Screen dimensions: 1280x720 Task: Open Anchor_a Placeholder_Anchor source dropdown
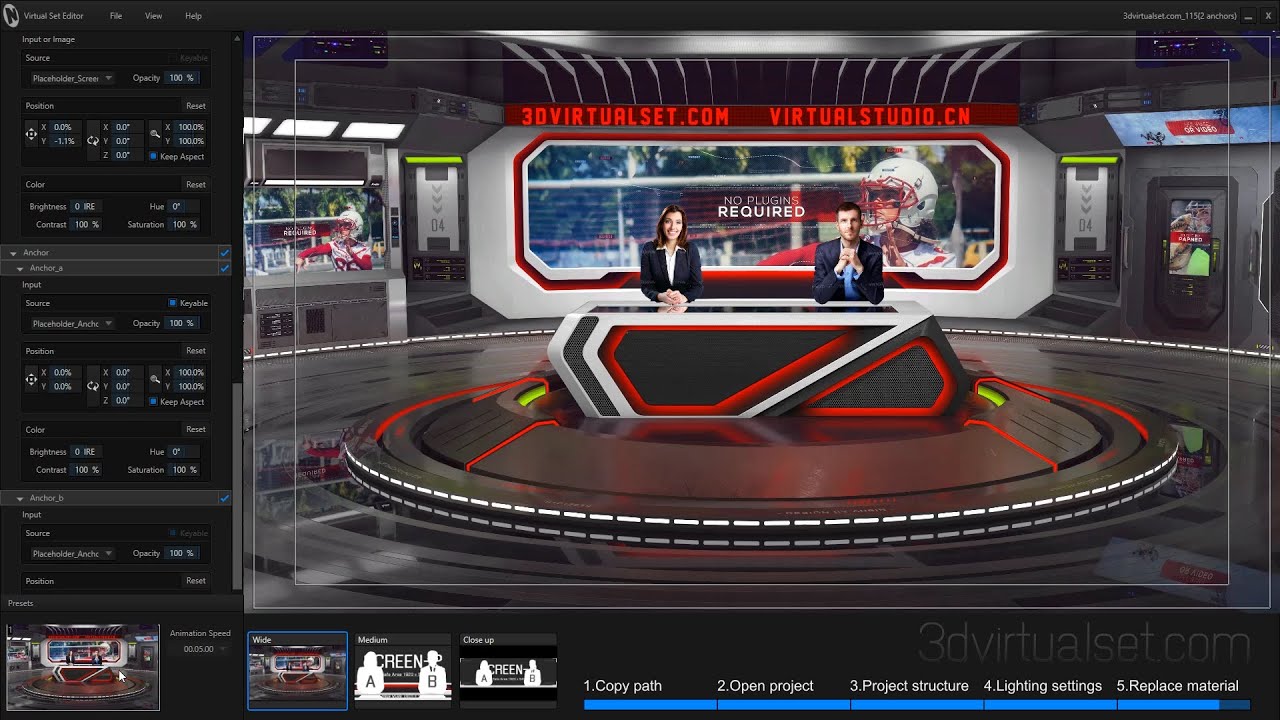[72, 323]
